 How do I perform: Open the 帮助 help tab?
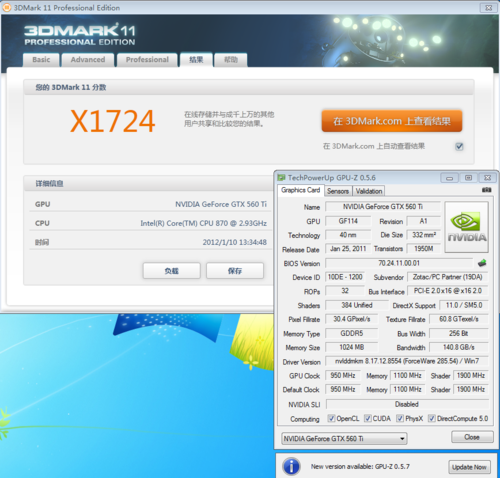point(231,60)
